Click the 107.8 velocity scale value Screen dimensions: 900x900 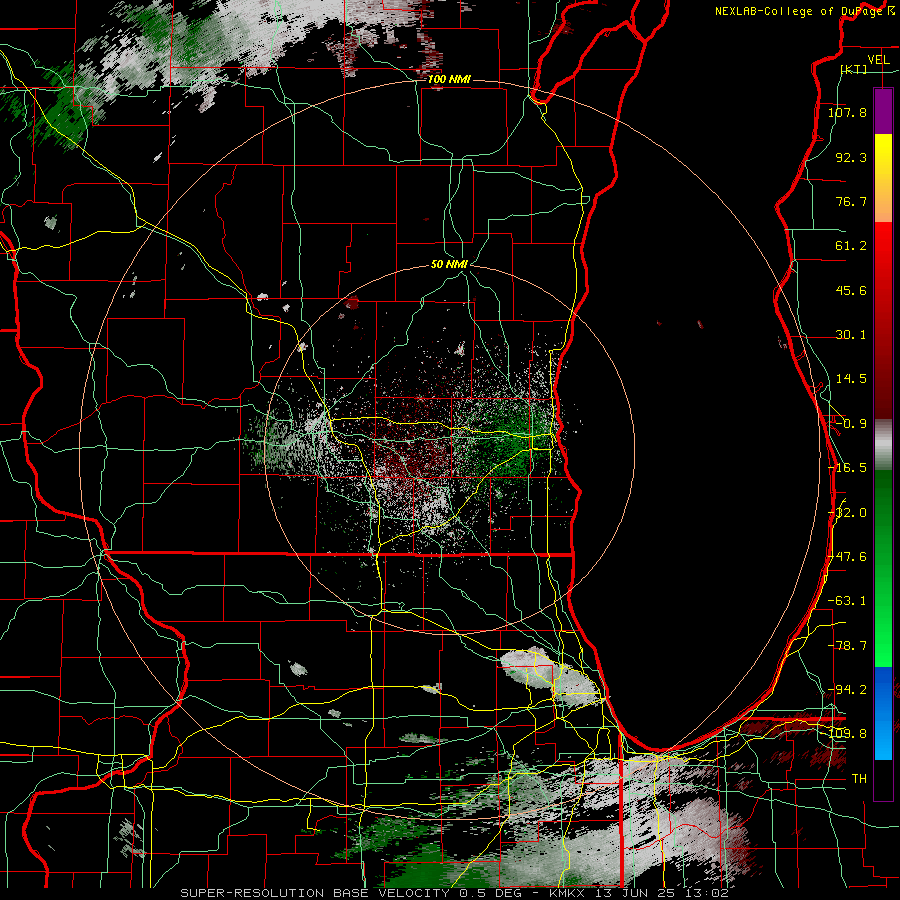click(x=847, y=112)
